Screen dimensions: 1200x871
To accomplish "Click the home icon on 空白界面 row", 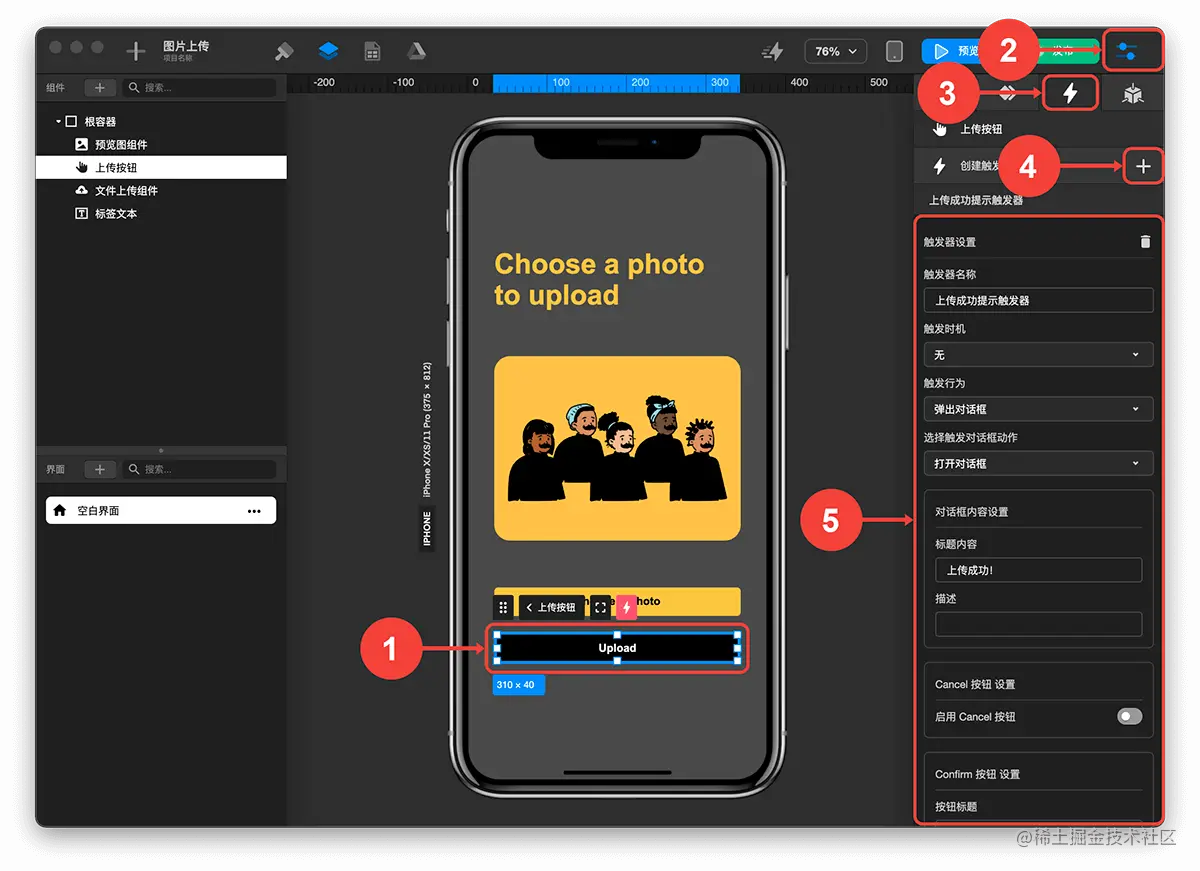I will coord(60,511).
